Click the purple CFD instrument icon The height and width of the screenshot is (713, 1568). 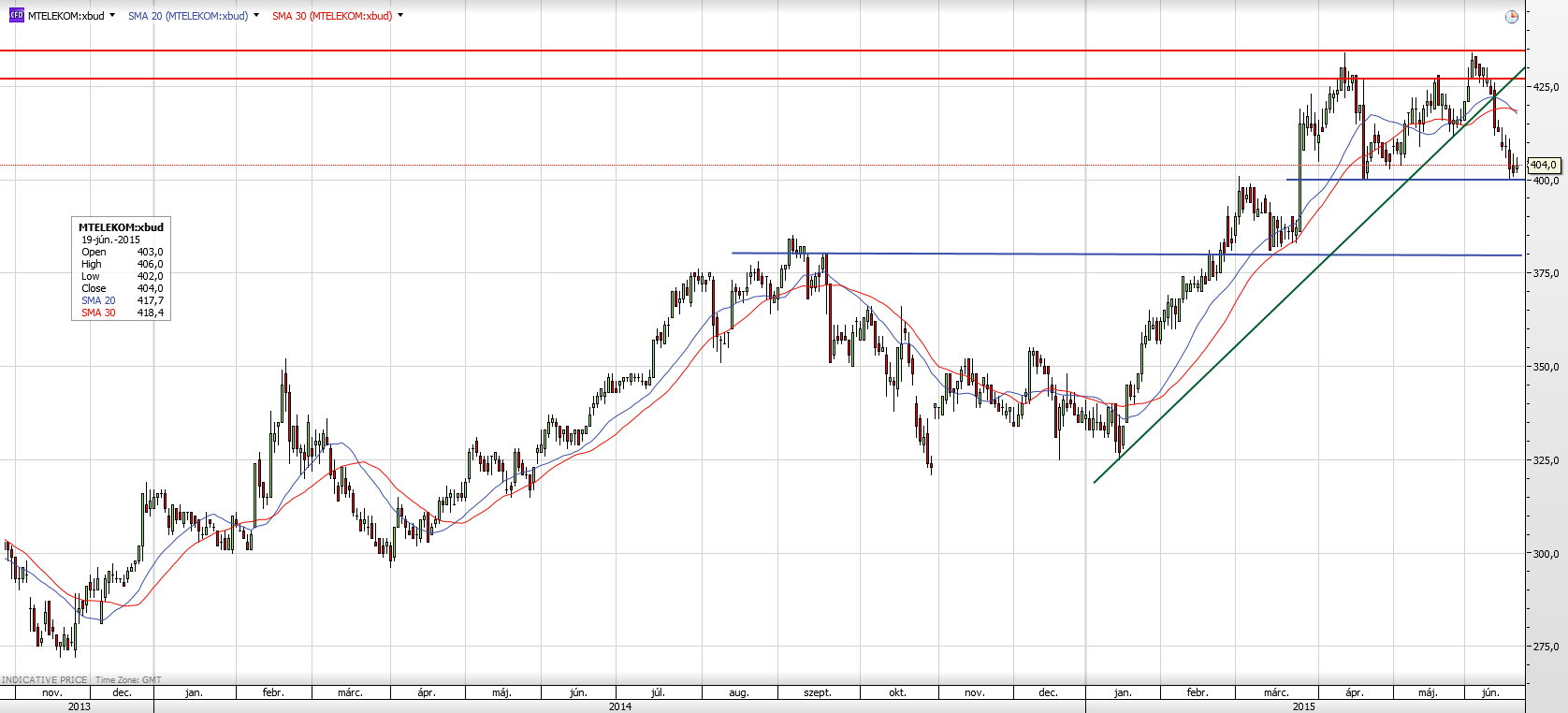point(16,15)
